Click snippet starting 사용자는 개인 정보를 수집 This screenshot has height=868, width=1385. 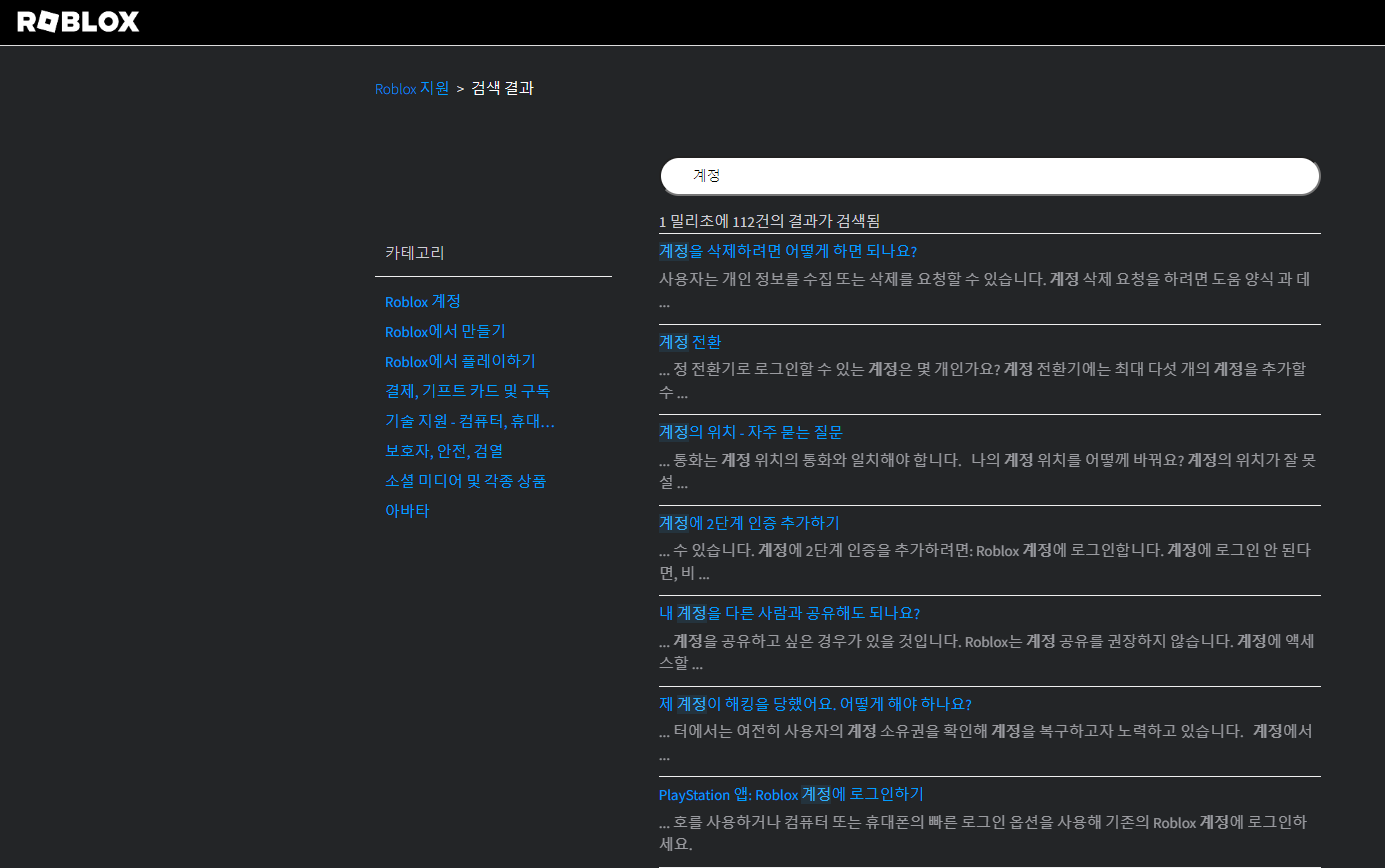click(x=985, y=290)
